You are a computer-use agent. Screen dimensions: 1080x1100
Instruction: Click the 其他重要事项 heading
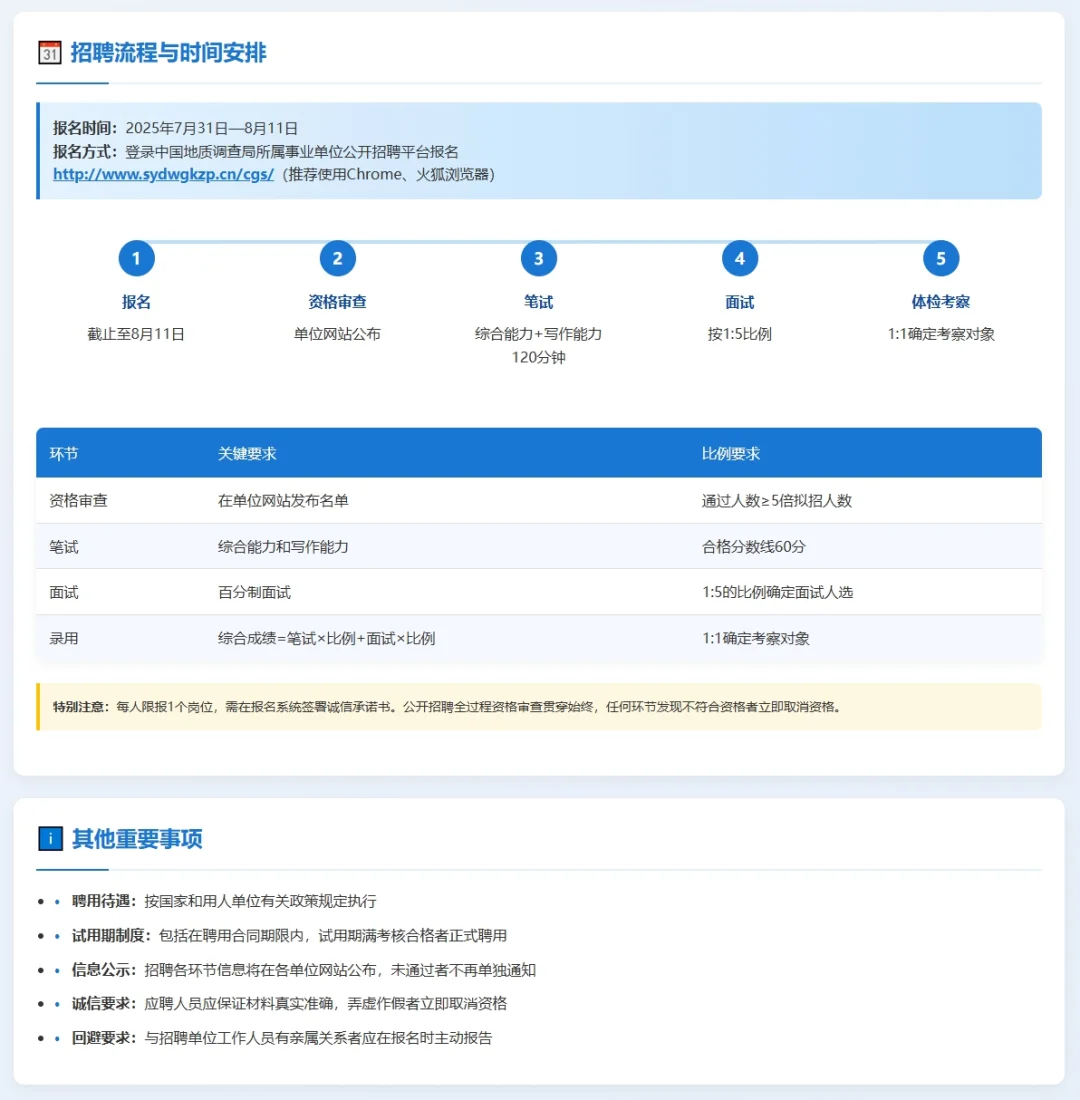[137, 838]
